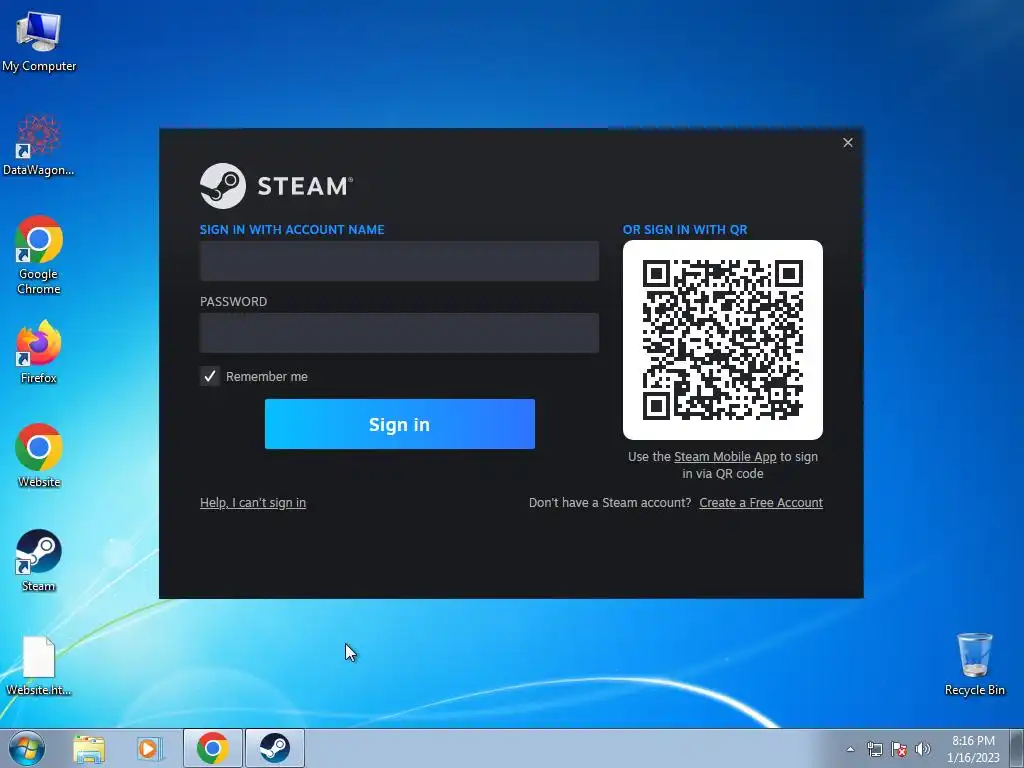Open the Steam Mobile App link
Viewport: 1024px width, 768px height.
click(725, 456)
